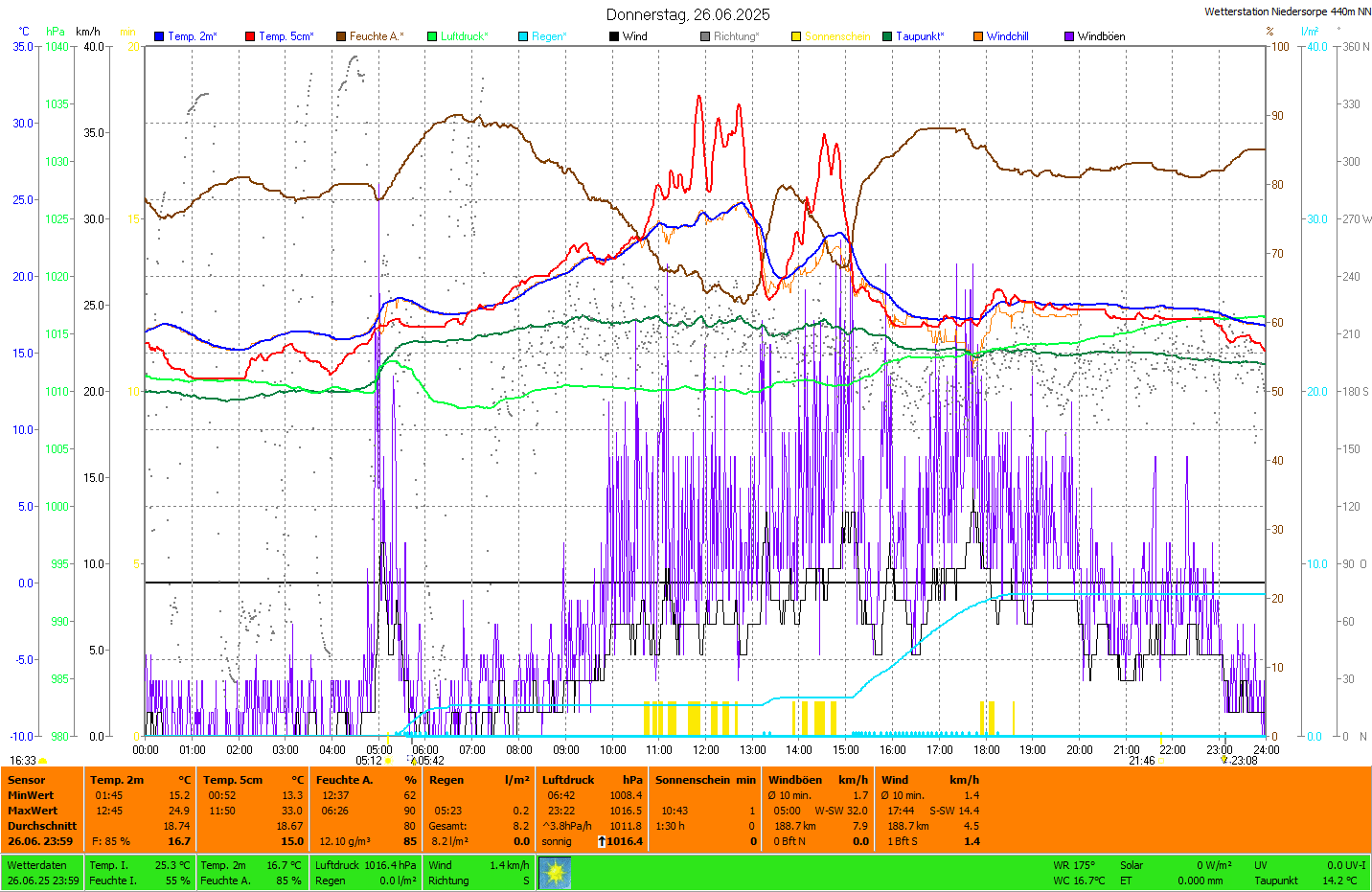Click the green Luftdruck legend square
Viewport: 1372px width, 892px height.
click(x=432, y=36)
